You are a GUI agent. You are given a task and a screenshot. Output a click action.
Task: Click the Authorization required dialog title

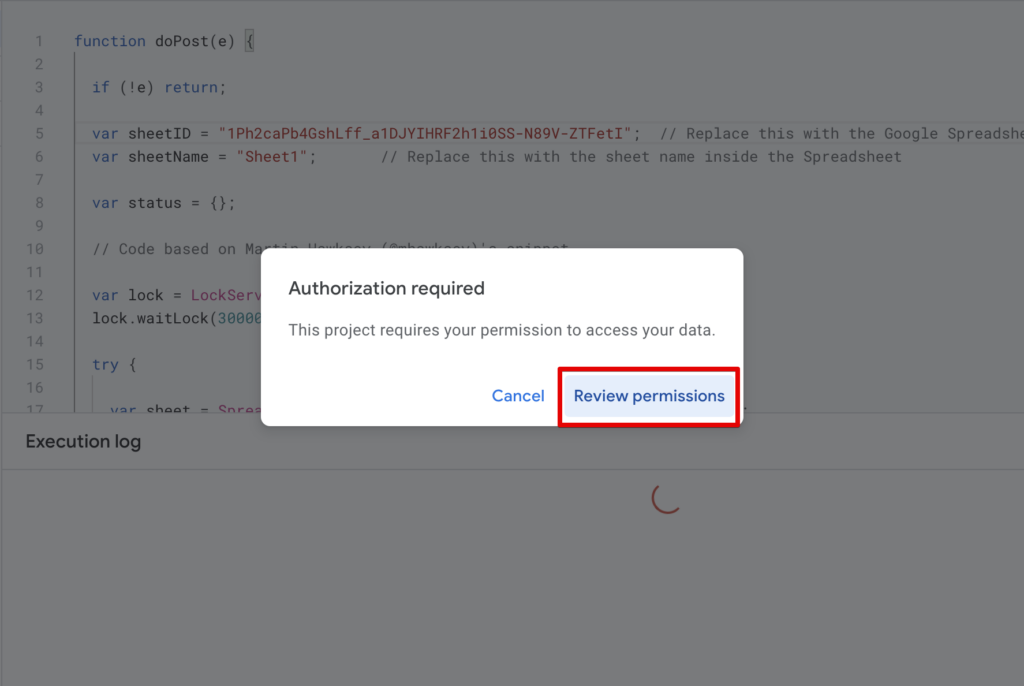386,288
